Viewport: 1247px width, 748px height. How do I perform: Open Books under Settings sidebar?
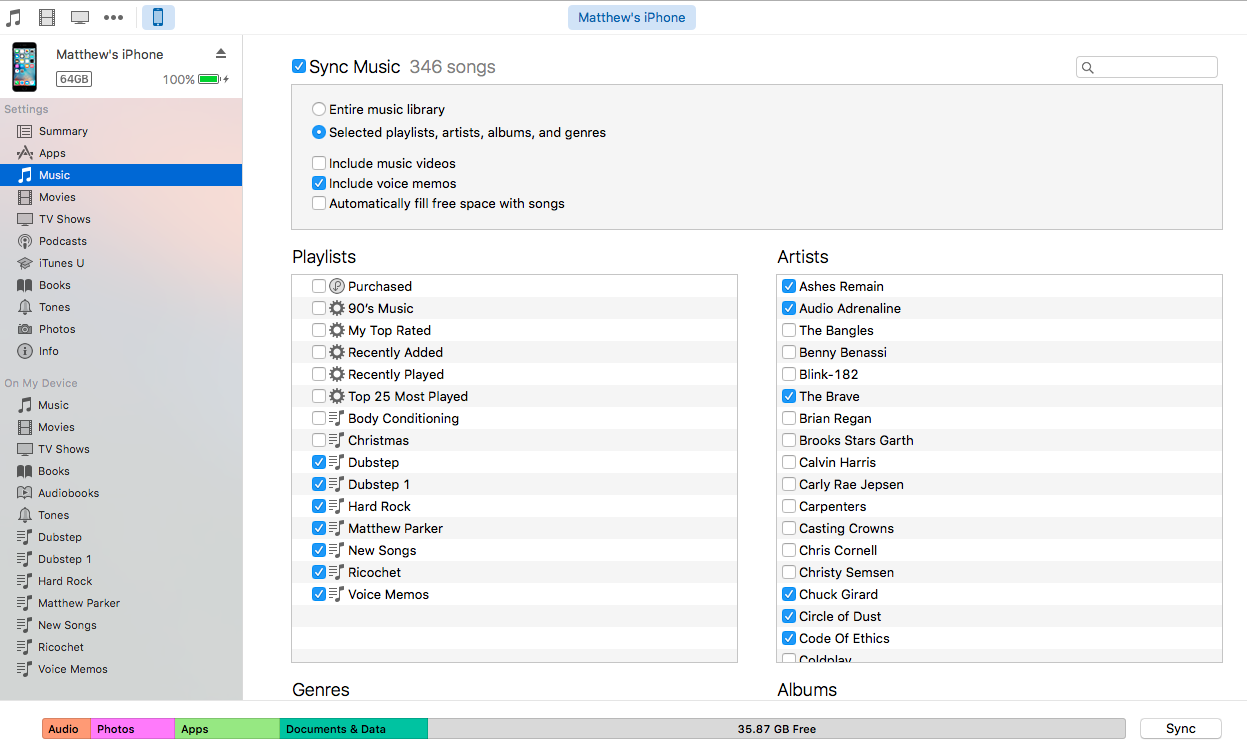coord(121,285)
